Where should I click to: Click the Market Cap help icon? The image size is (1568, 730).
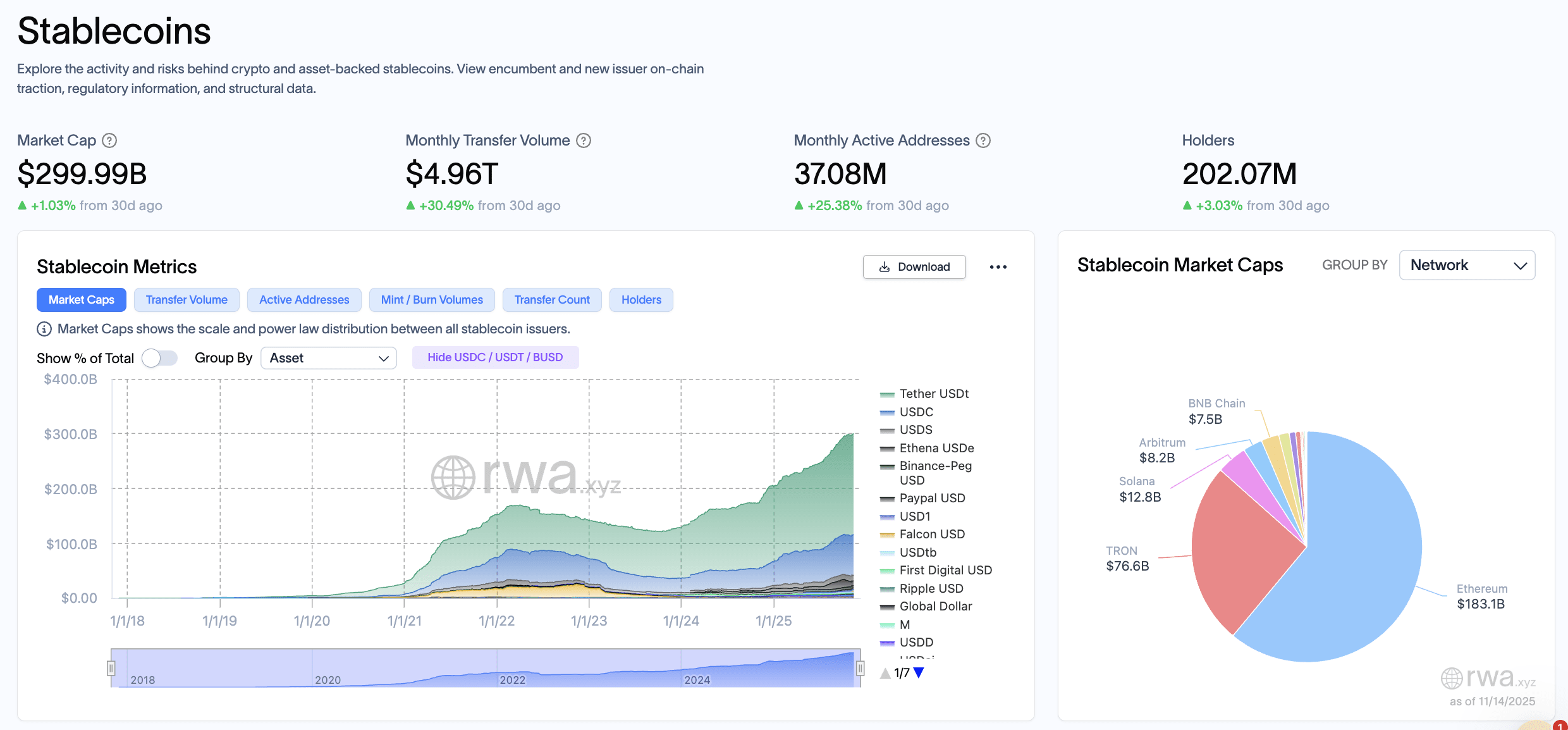(x=109, y=140)
